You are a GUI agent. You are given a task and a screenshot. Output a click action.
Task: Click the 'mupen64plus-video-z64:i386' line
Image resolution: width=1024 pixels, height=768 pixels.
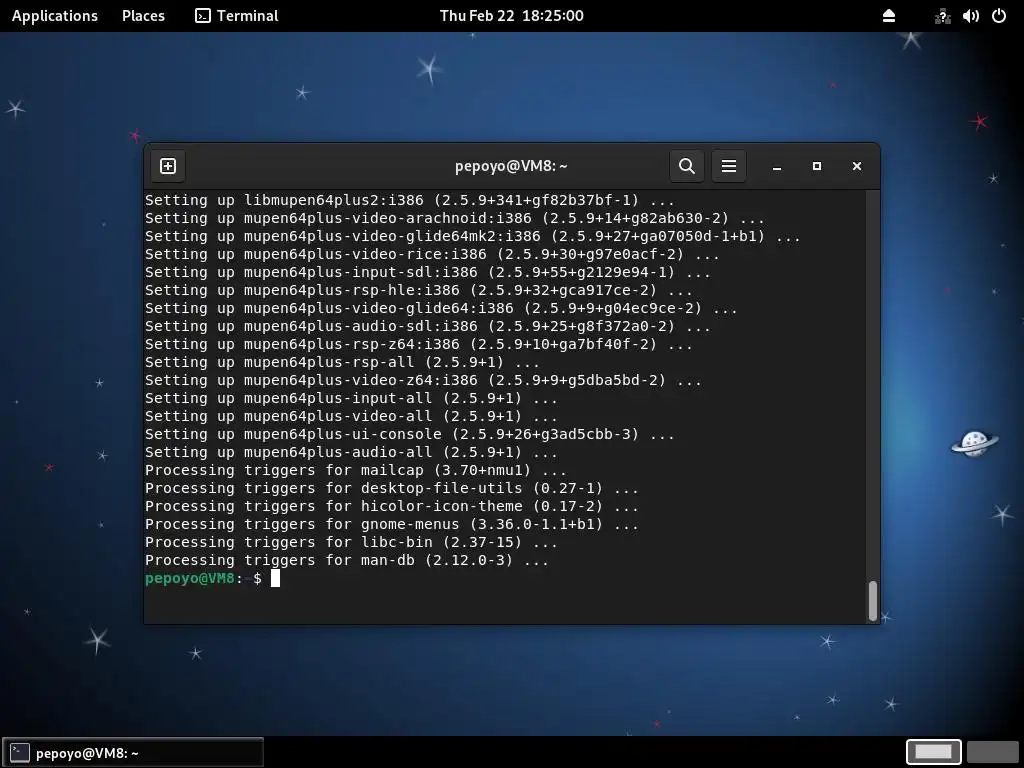point(423,380)
